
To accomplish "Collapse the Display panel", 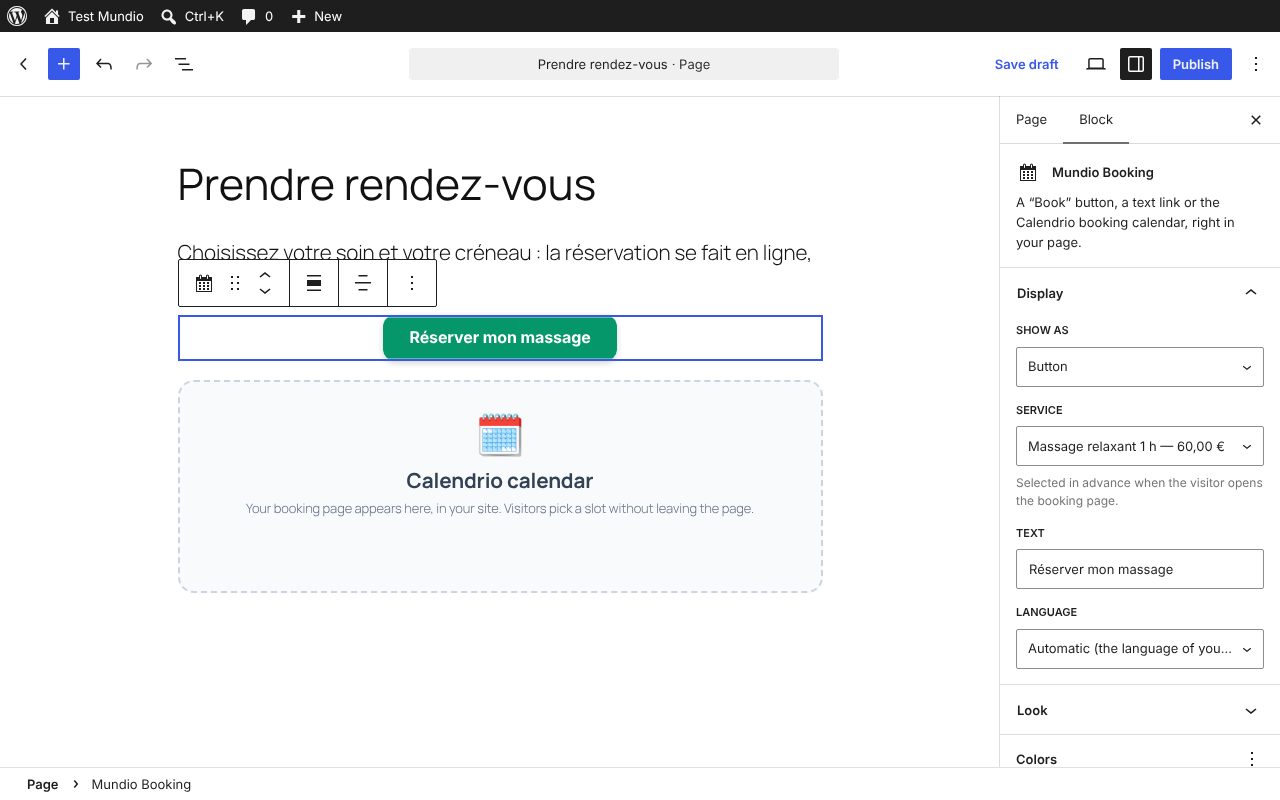I will [1140, 293].
